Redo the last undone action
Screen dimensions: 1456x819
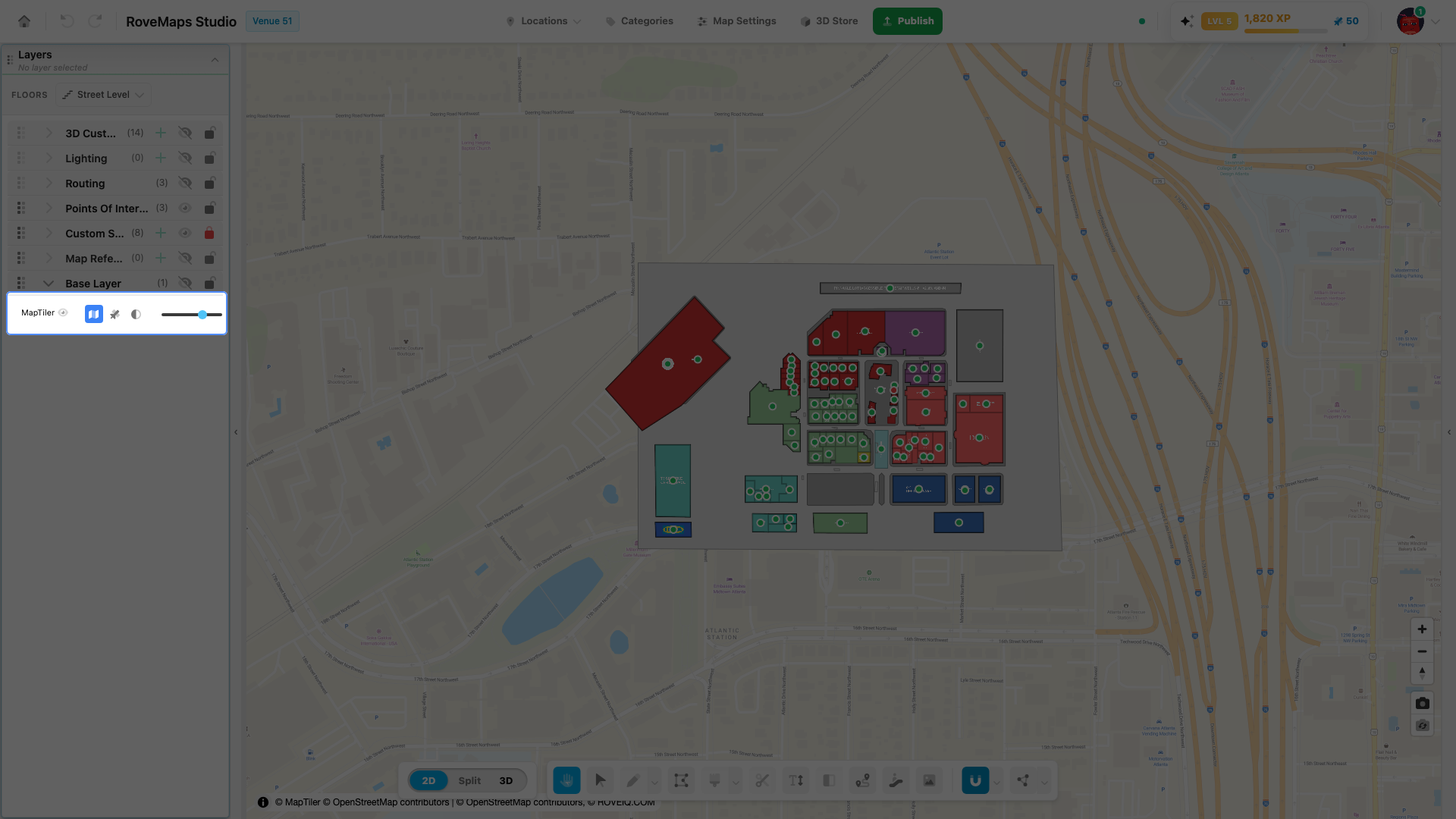tap(95, 21)
